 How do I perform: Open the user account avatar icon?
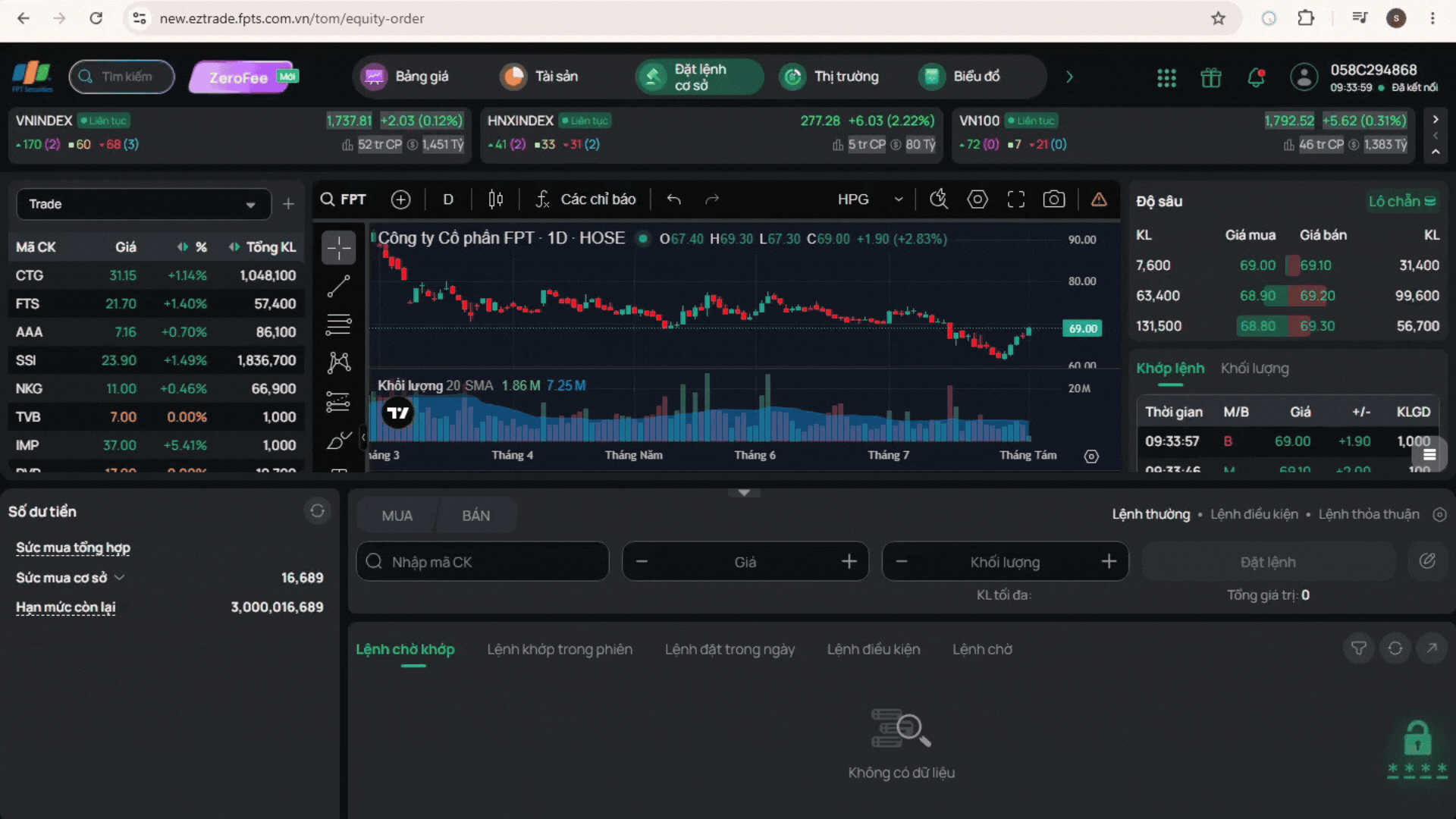pos(1304,77)
